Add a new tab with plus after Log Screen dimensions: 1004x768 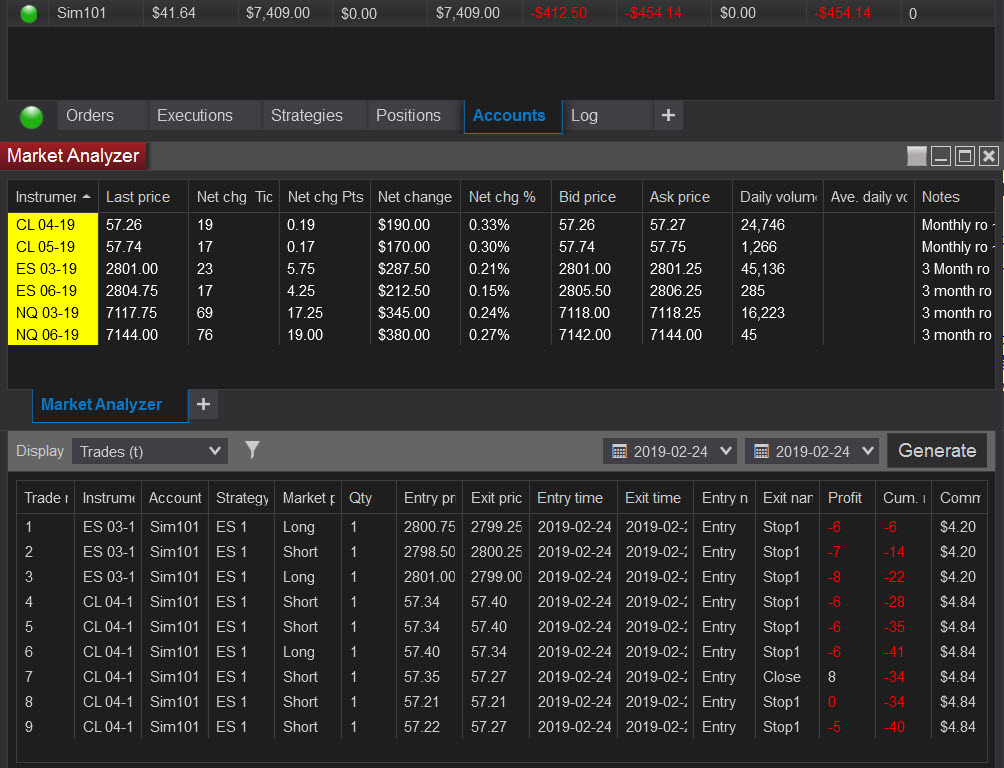click(x=668, y=115)
